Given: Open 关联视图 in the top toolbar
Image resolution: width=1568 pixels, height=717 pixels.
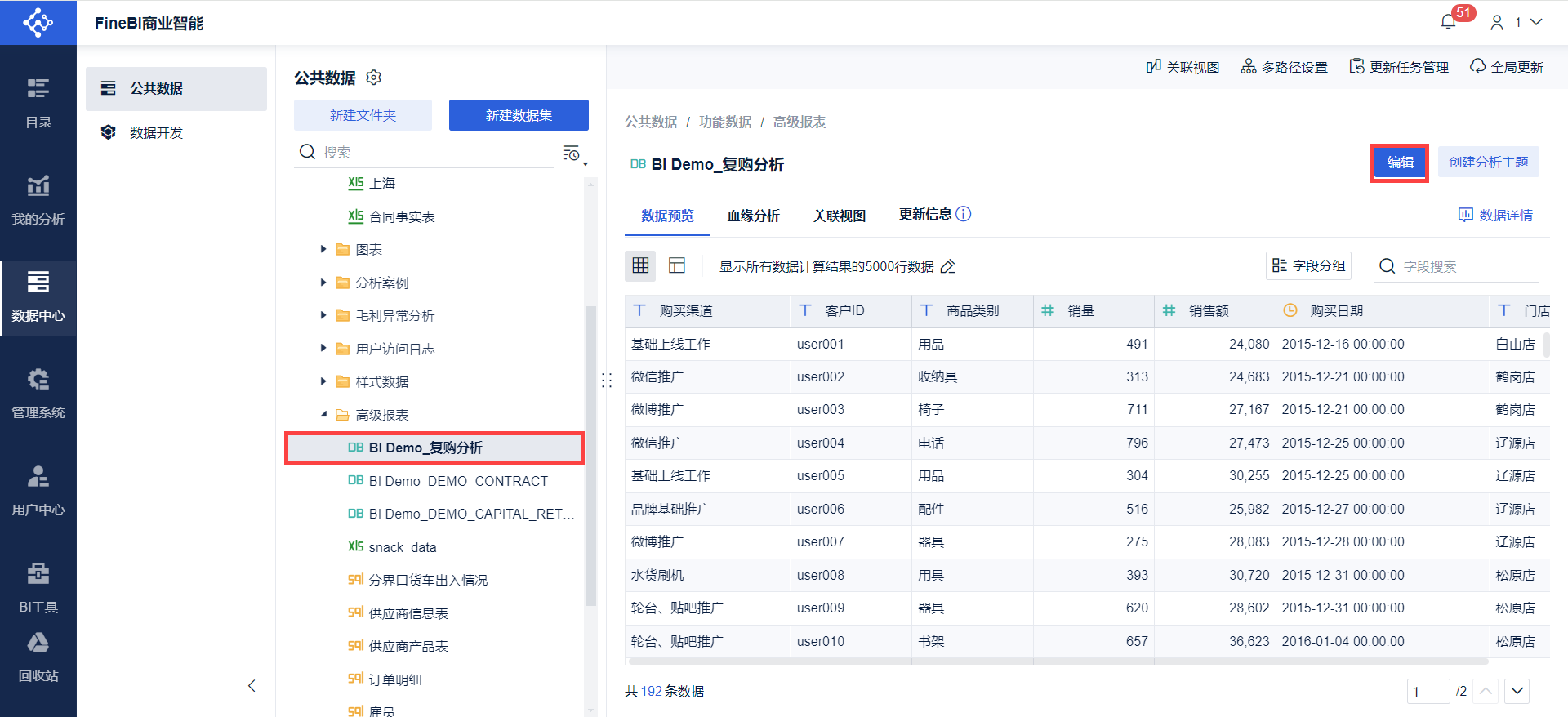Looking at the screenshot, I should pyautogui.click(x=1183, y=67).
